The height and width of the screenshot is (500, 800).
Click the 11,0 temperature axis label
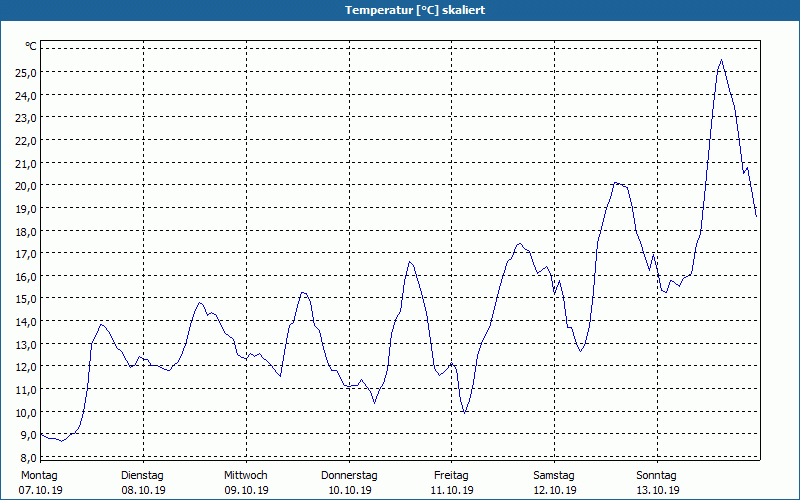26,390
